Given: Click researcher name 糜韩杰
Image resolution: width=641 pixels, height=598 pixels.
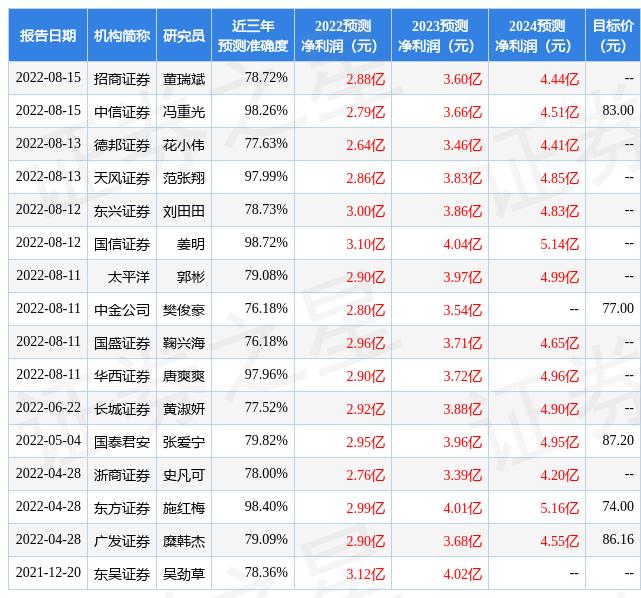Looking at the screenshot, I should click(184, 541).
